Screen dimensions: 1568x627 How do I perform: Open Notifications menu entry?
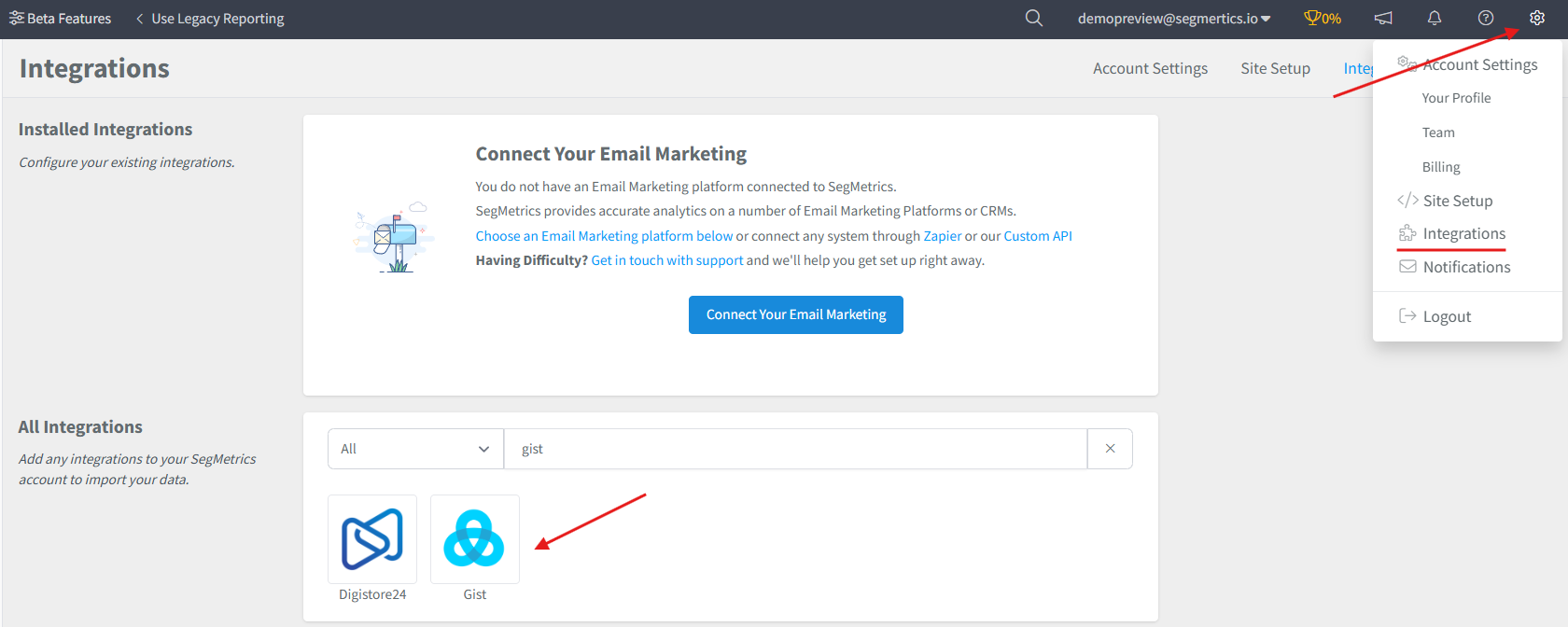[1454, 267]
